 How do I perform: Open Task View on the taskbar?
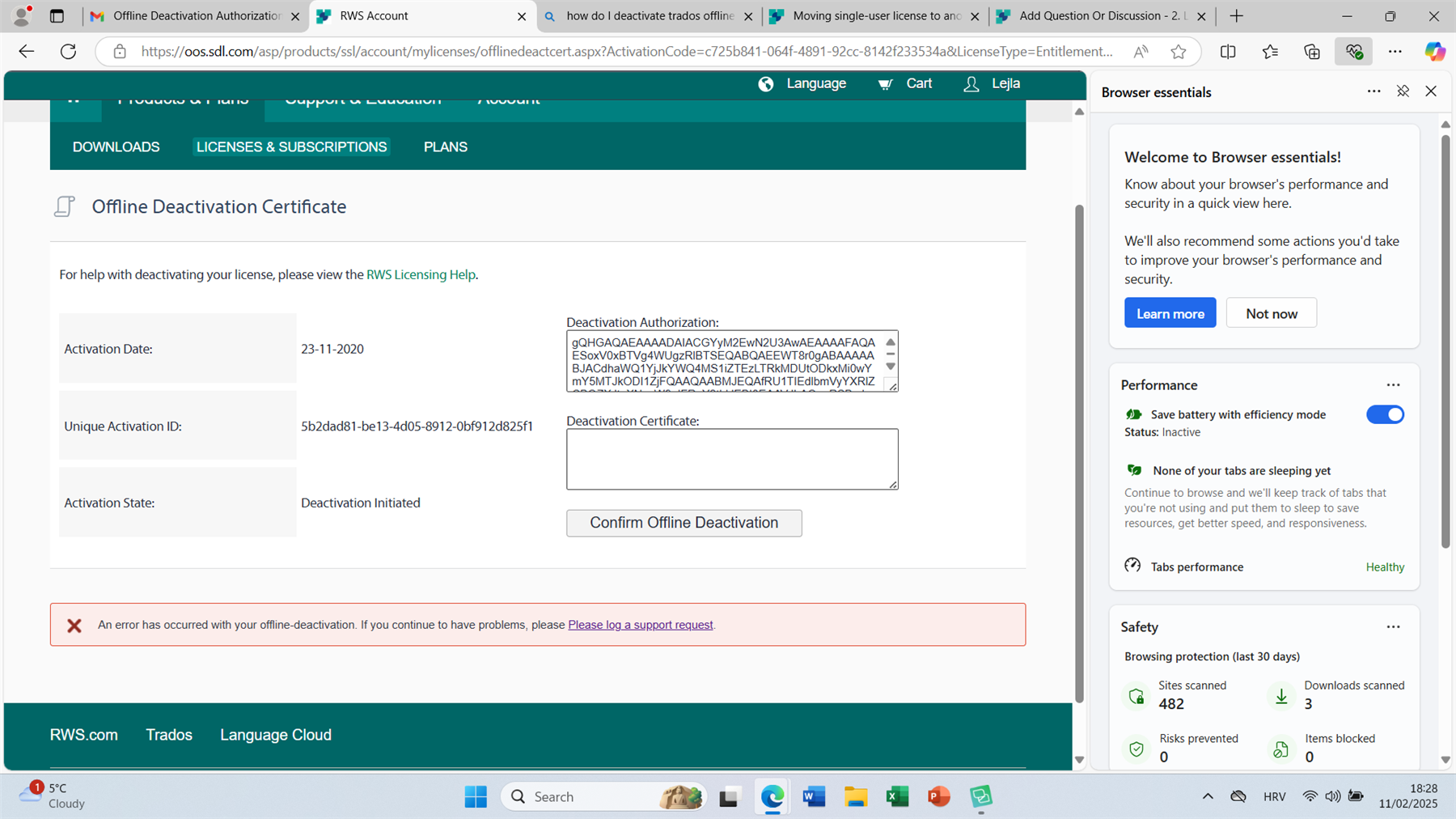(x=729, y=797)
